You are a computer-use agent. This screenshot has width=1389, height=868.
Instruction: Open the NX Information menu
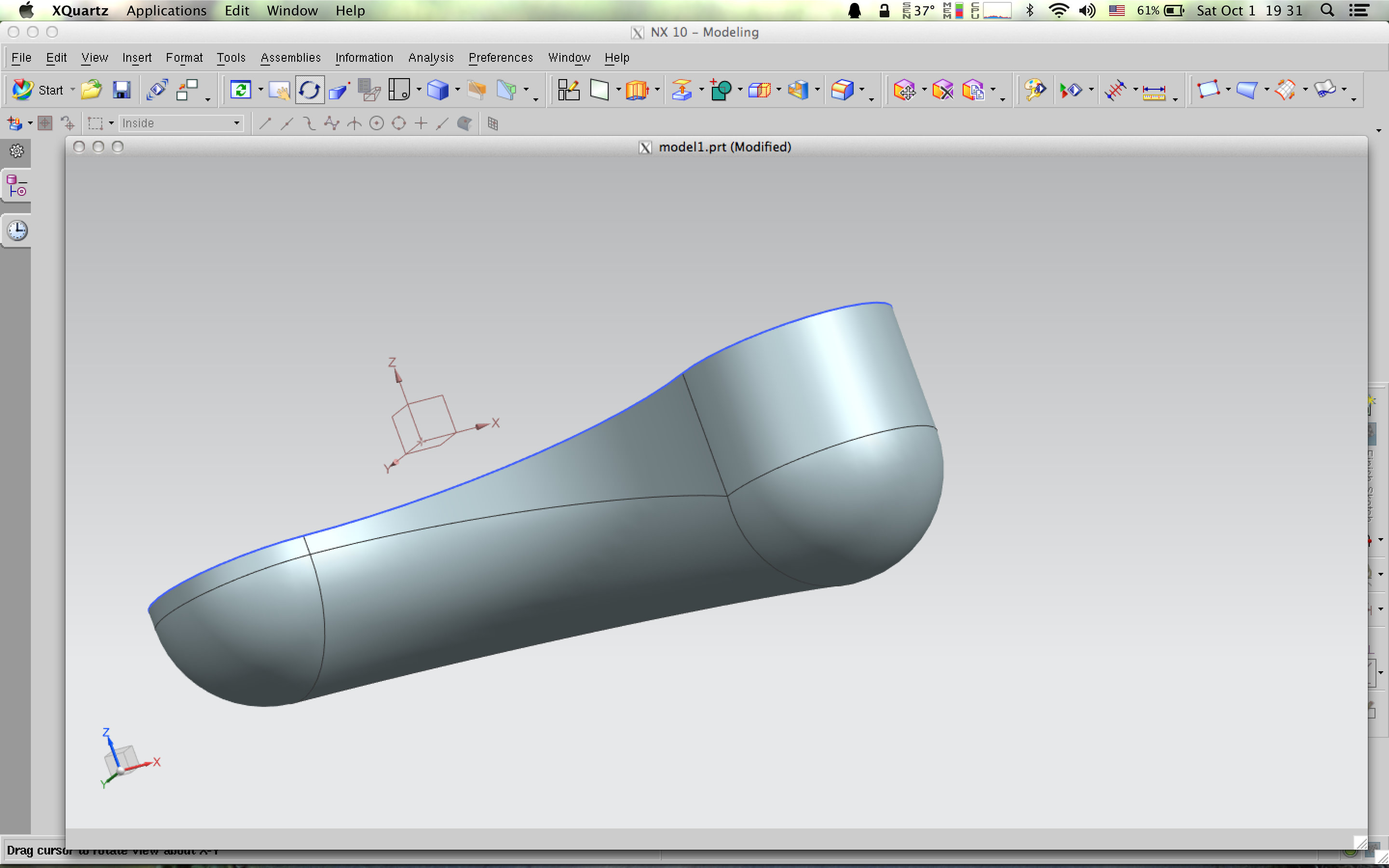point(364,58)
